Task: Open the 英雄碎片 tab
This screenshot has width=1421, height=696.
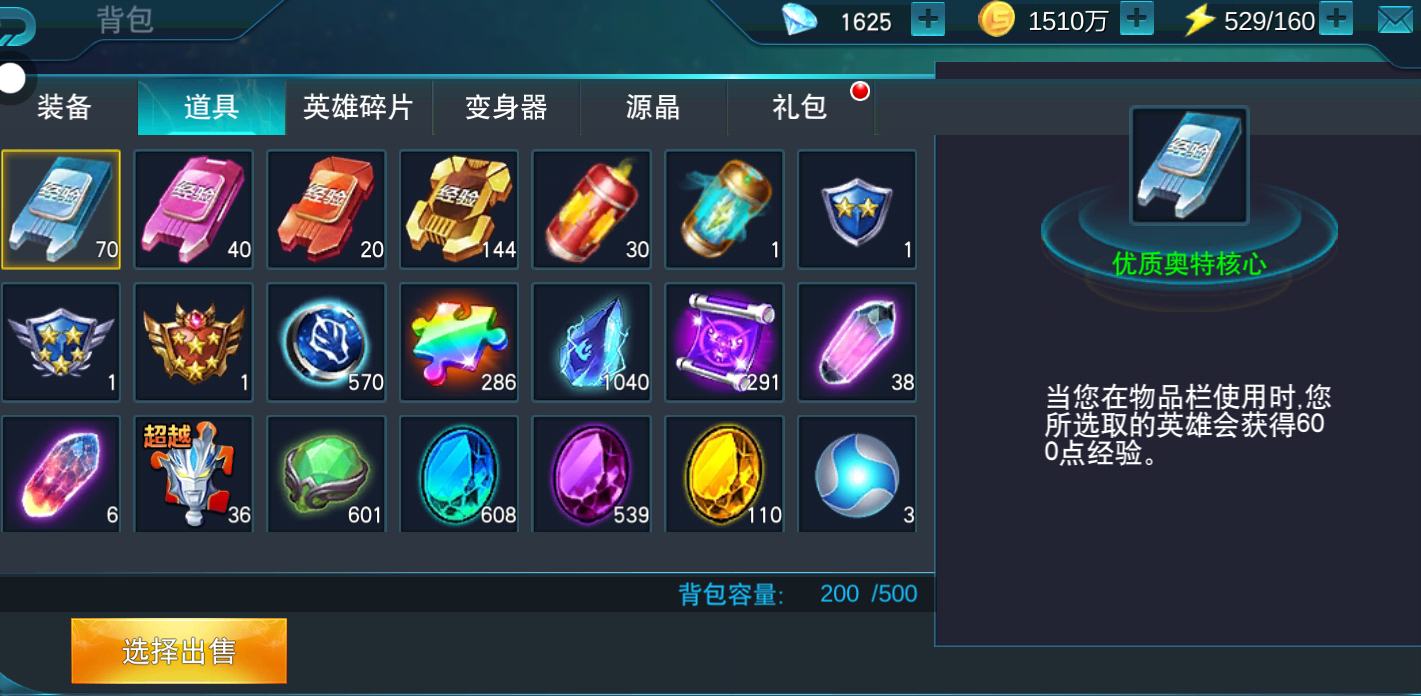Action: (x=358, y=107)
